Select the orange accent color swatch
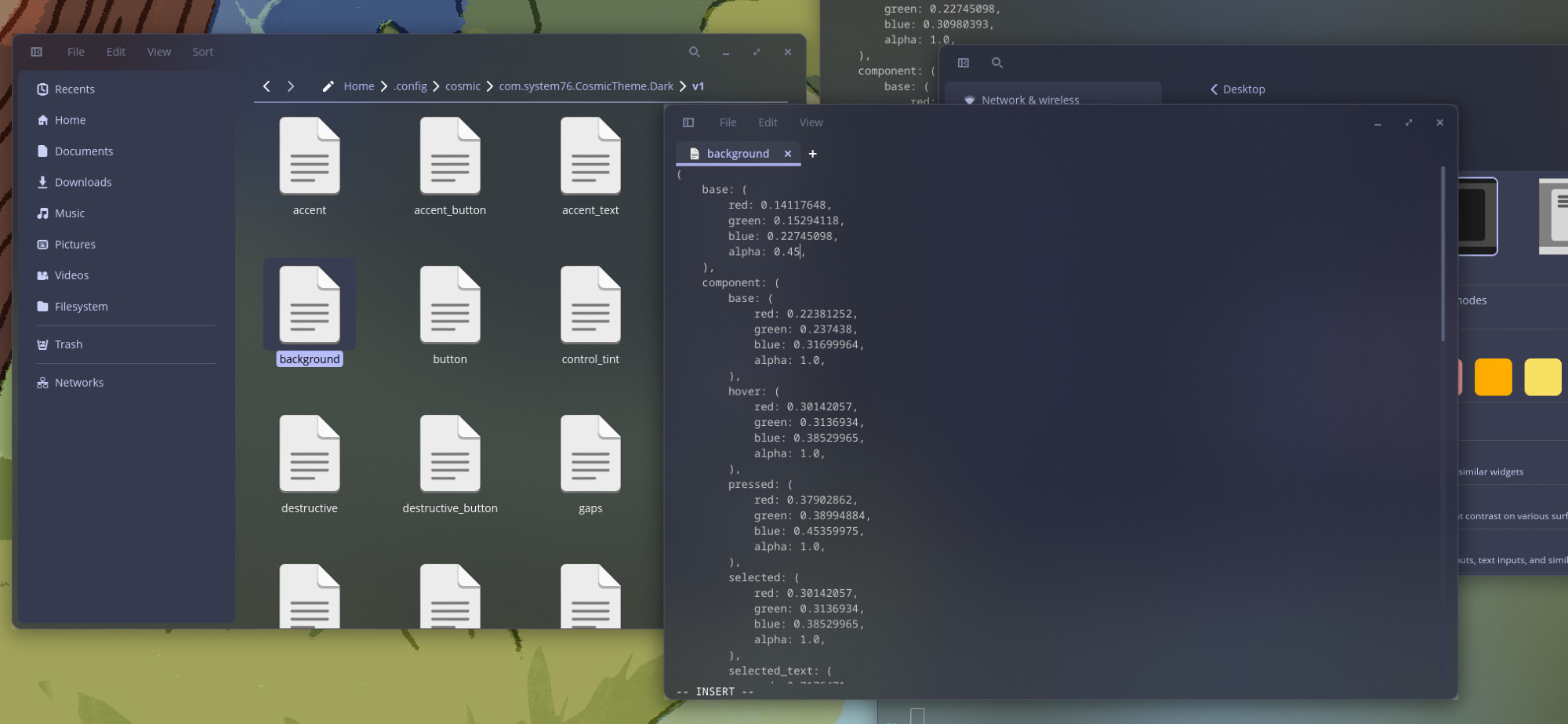The image size is (1568, 724). coord(1493,377)
